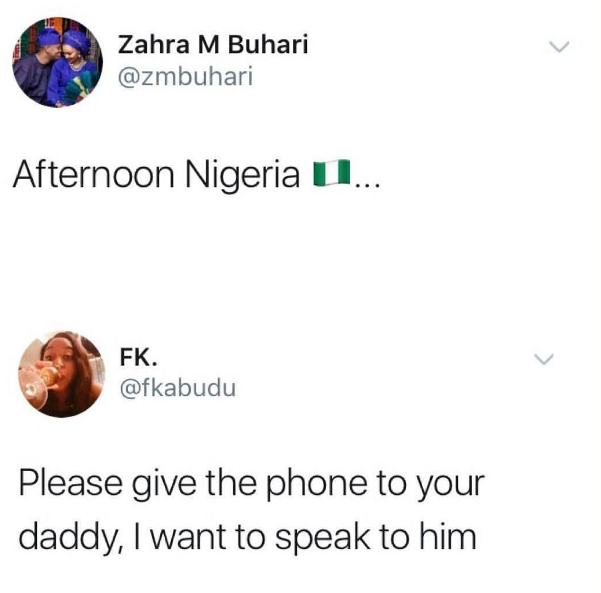Expand options chevron on Zahra's tweet
Screen dimensions: 601x593
559,46
